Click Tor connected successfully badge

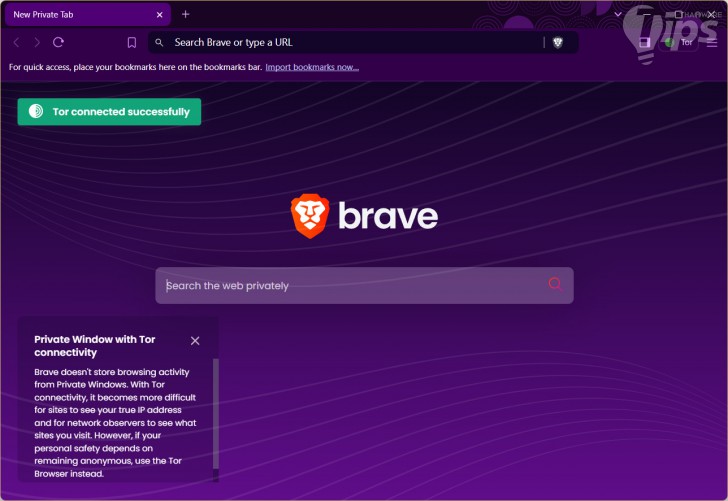point(109,112)
